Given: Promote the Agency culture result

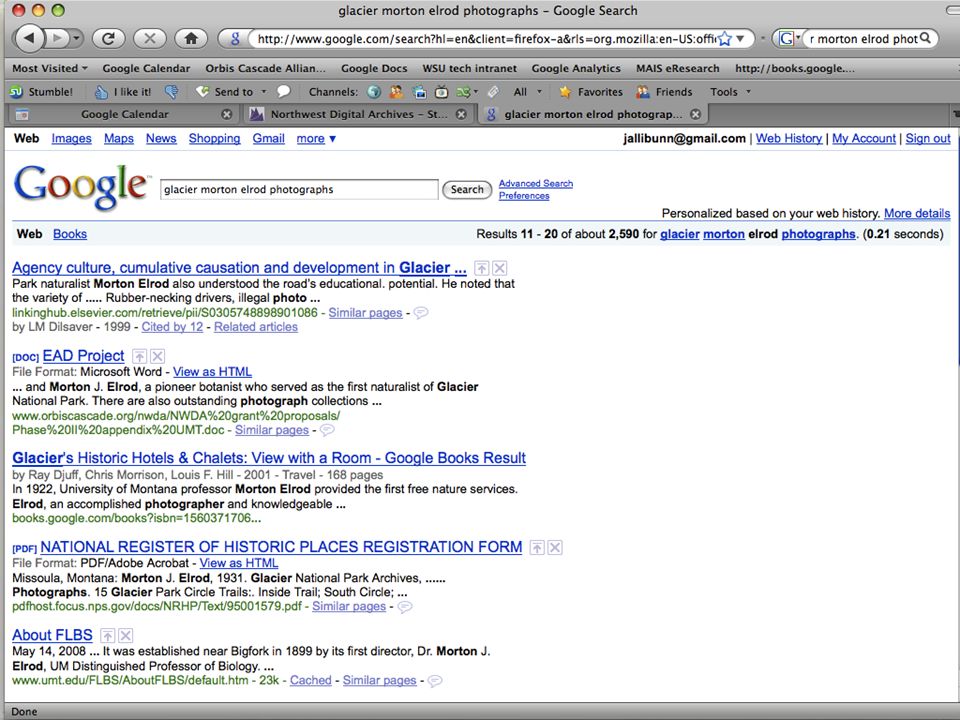Looking at the screenshot, I should point(482,268).
